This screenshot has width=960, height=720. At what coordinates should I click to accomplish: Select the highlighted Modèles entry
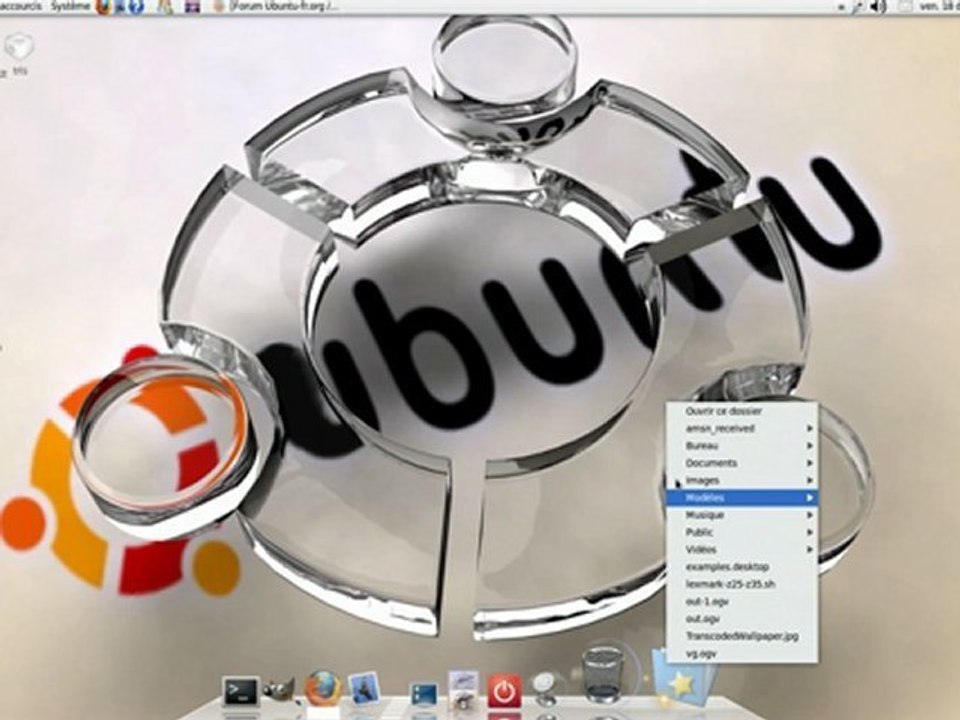[742, 498]
